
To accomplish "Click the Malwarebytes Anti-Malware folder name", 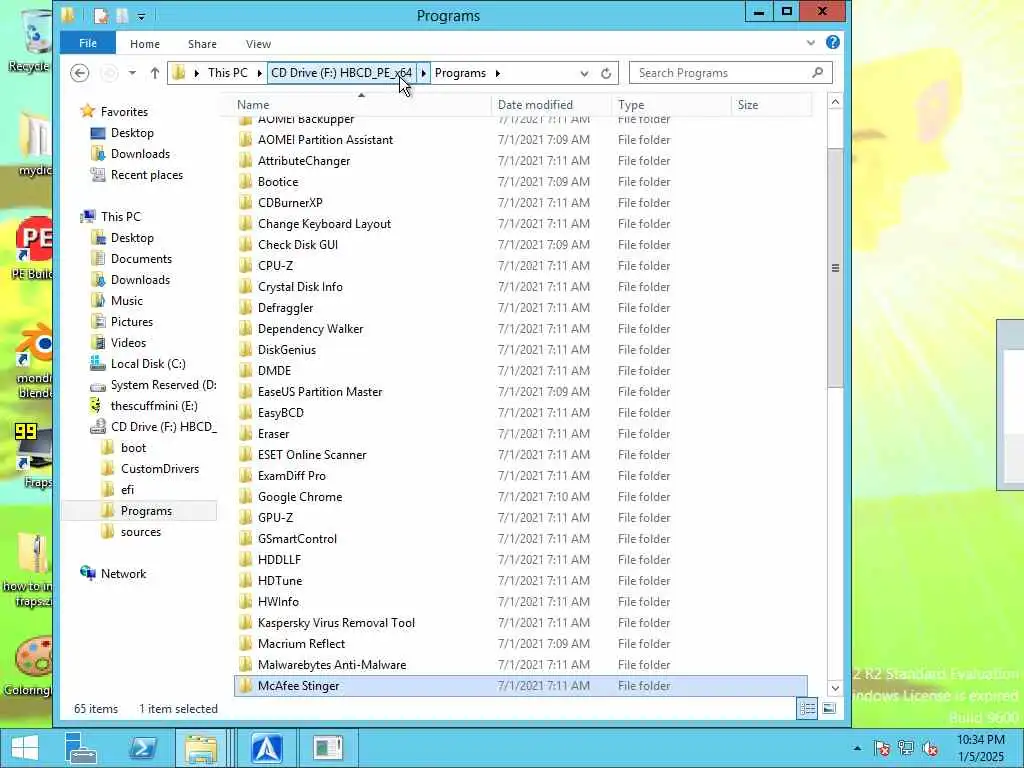I will [332, 664].
